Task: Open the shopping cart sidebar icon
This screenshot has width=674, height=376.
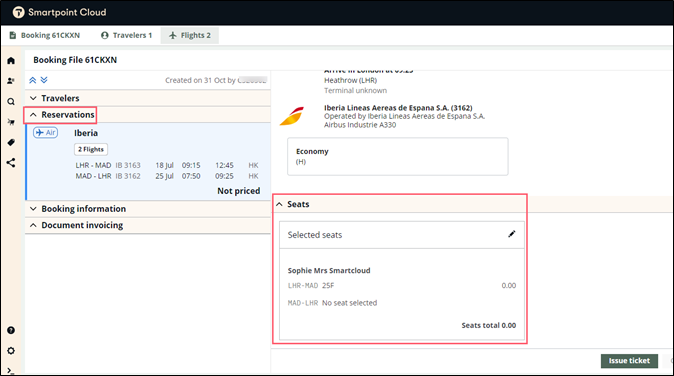Action: [11, 122]
